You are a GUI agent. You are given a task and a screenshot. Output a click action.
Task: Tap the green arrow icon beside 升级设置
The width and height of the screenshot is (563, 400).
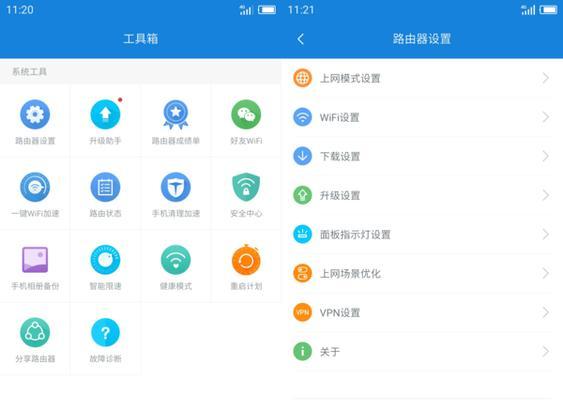pos(302,195)
